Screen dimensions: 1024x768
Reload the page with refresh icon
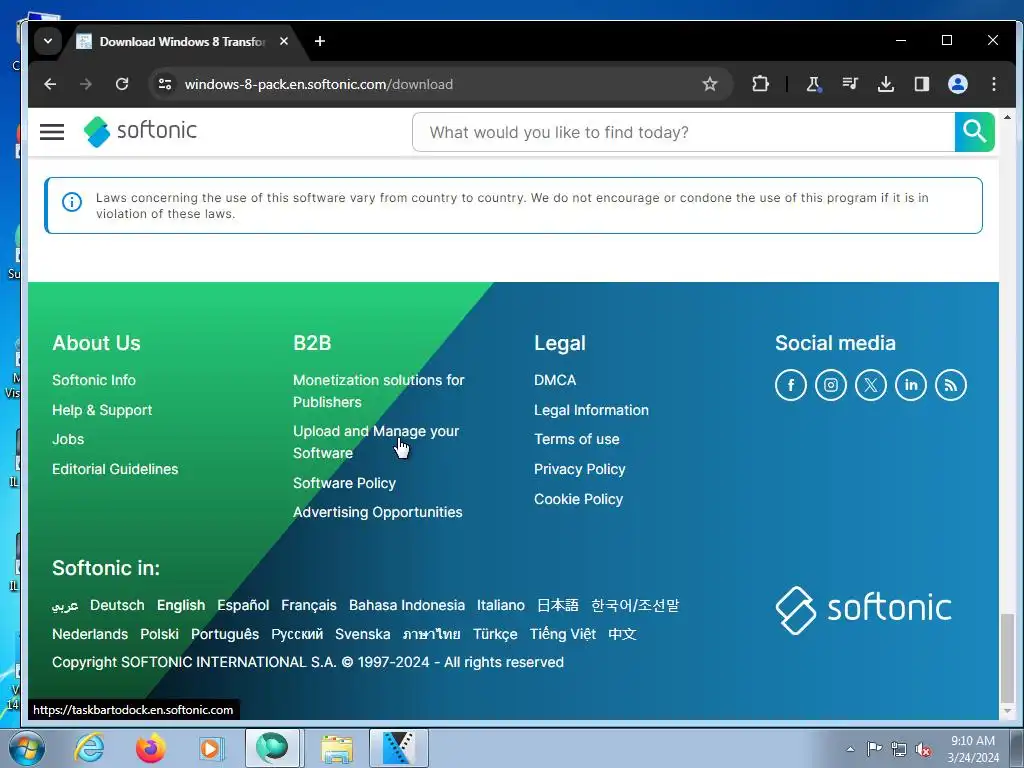point(121,84)
